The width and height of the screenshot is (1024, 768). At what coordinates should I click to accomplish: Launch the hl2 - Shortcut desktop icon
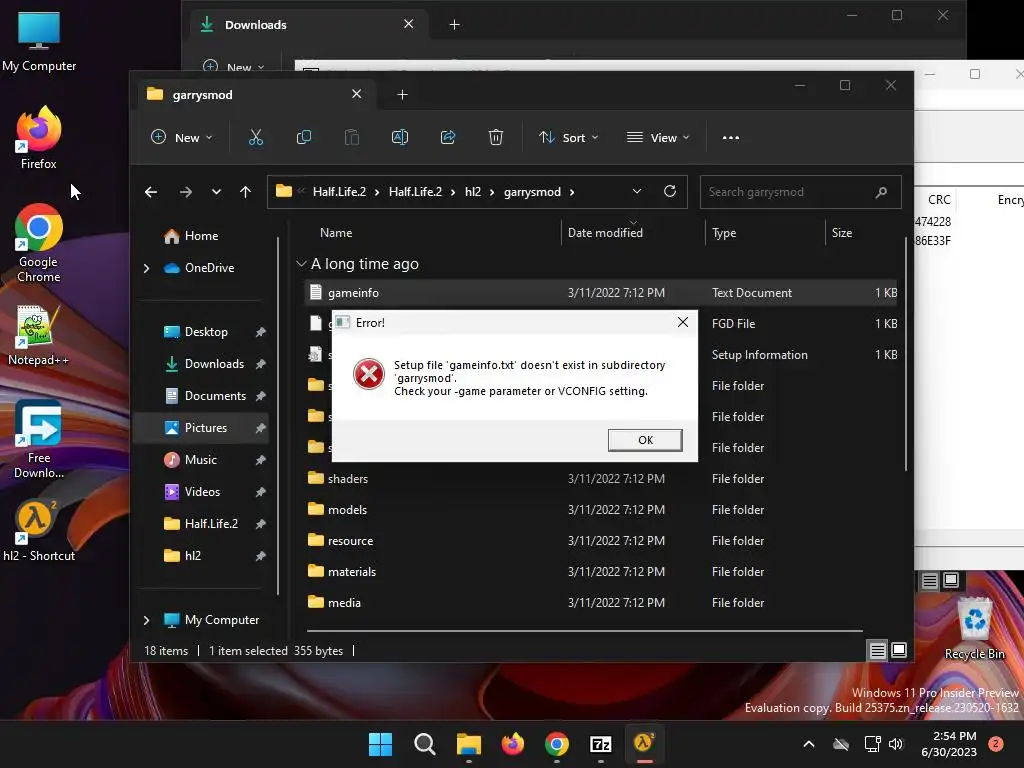point(39,532)
